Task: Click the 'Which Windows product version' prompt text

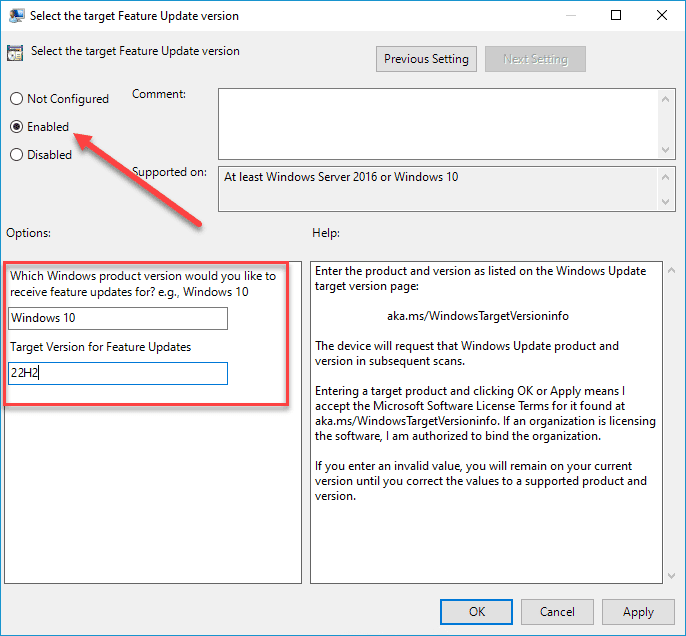Action: (x=143, y=284)
